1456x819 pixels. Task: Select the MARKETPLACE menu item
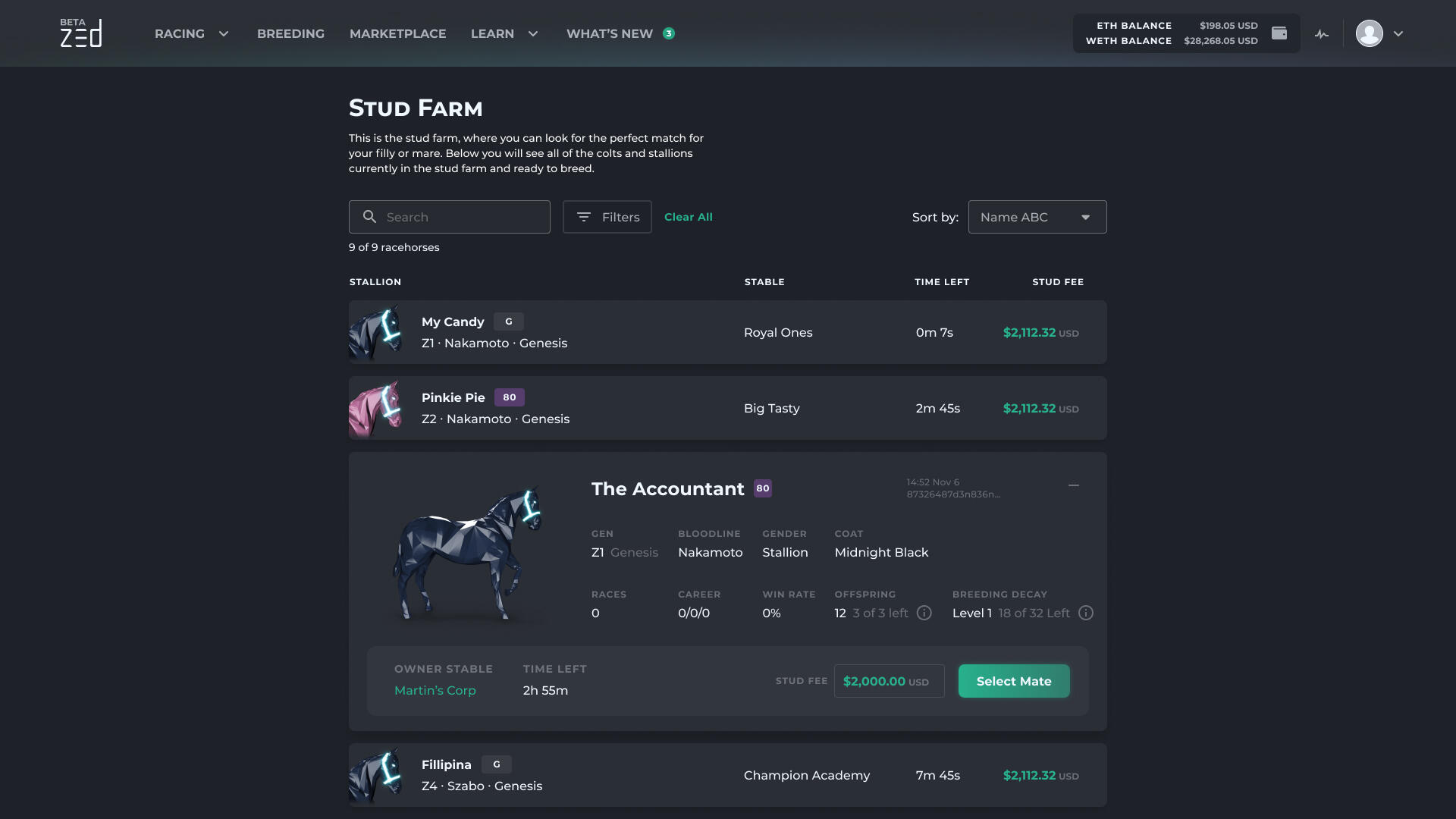397,33
